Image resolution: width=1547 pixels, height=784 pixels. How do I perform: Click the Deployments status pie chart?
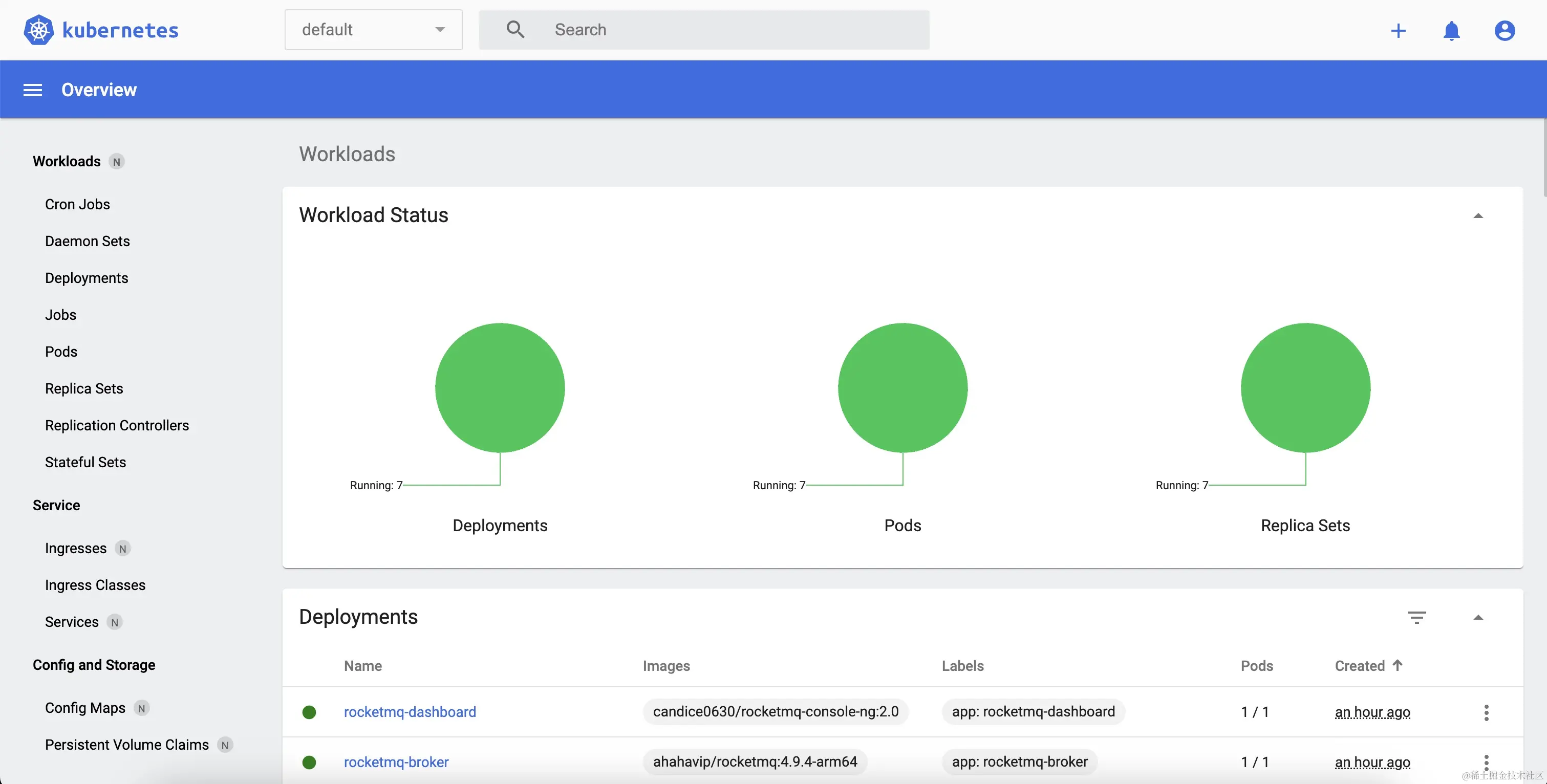pyautogui.click(x=500, y=388)
